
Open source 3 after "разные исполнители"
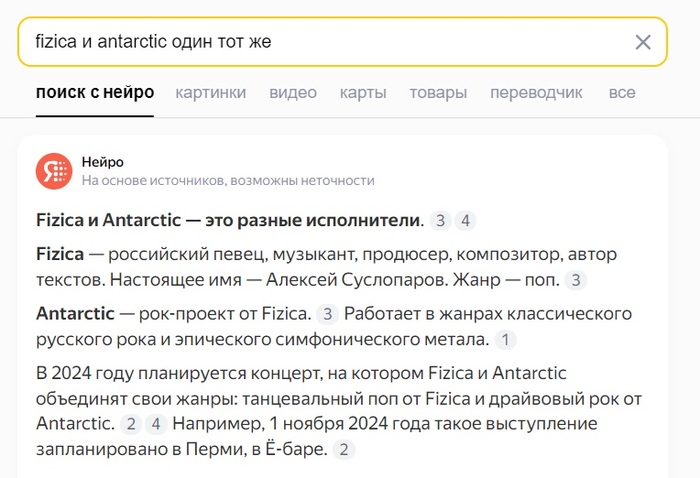[x=440, y=221]
